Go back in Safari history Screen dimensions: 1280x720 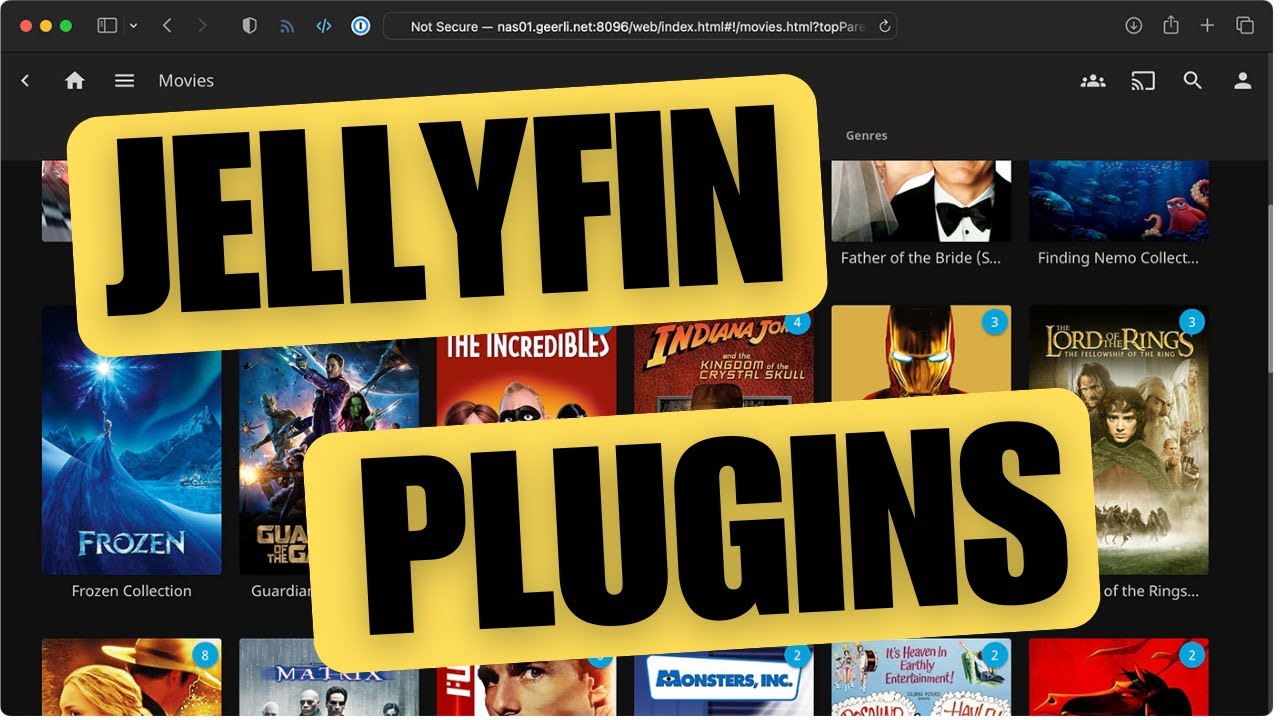167,26
